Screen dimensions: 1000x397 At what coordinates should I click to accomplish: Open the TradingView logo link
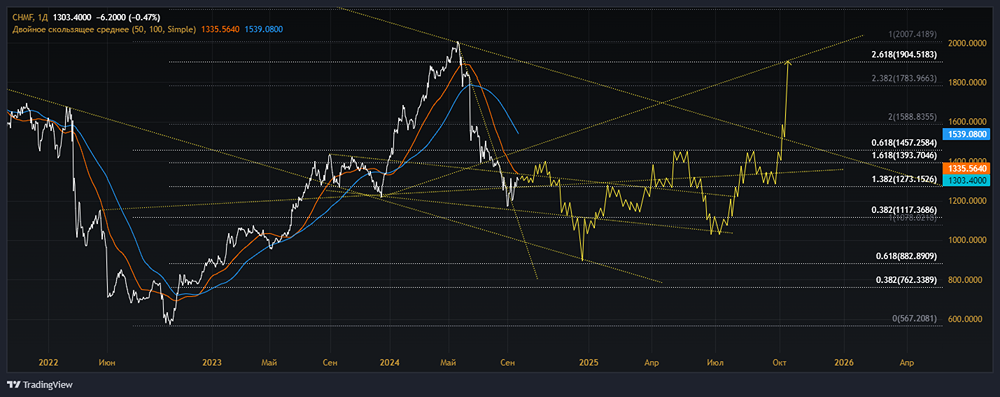[40, 385]
